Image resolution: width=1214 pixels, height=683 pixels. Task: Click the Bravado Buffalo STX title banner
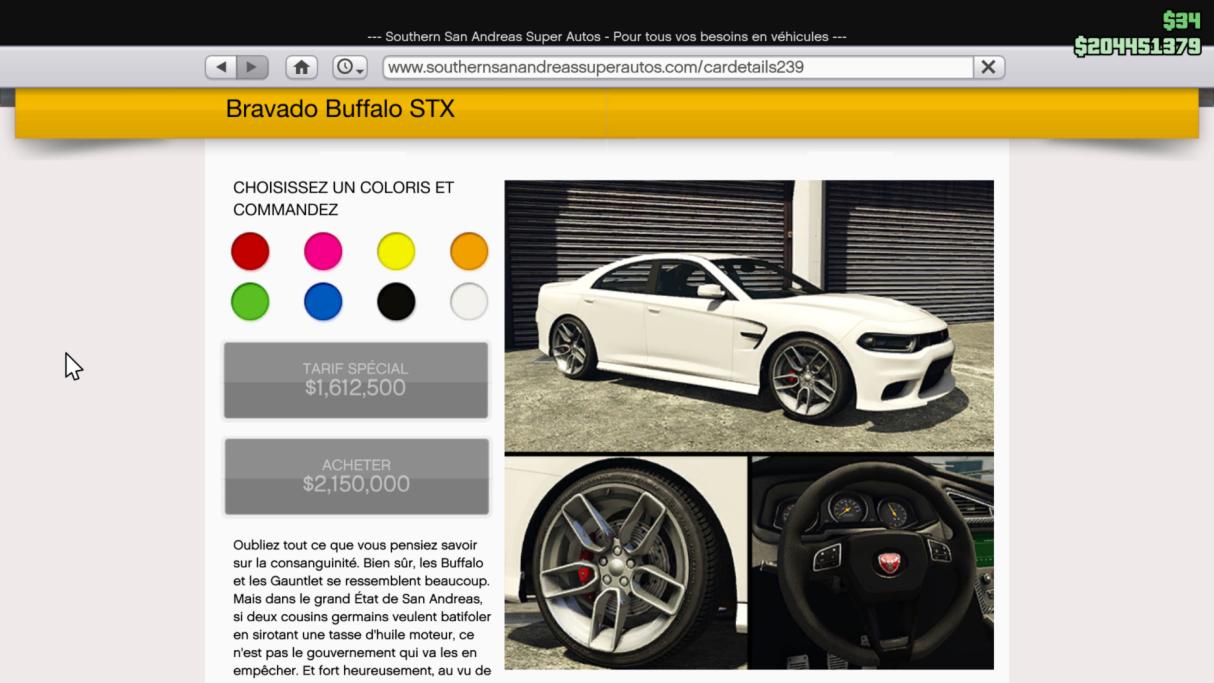point(340,109)
